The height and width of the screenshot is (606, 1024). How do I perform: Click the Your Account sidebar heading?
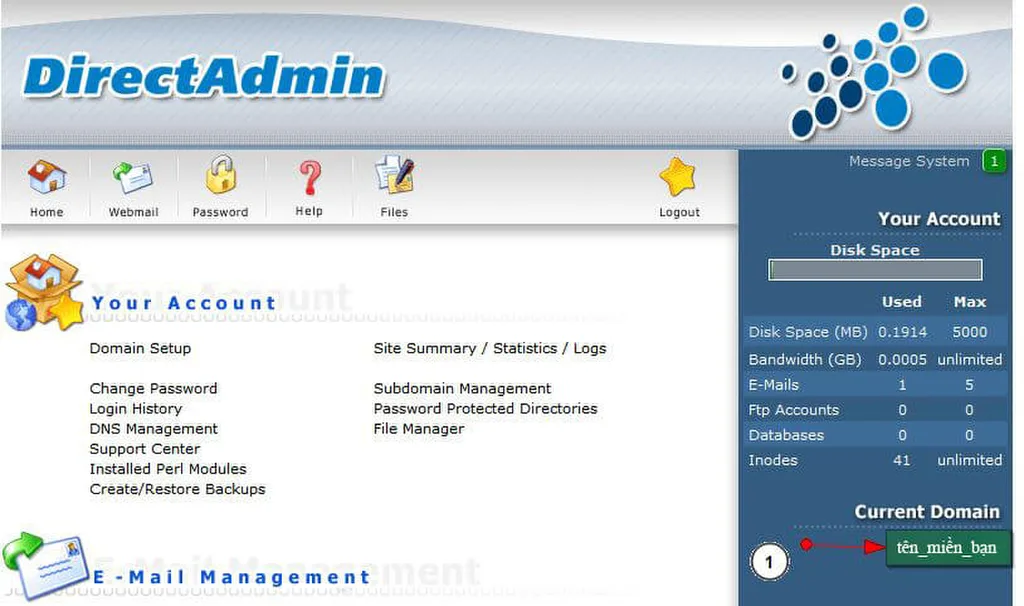click(938, 219)
